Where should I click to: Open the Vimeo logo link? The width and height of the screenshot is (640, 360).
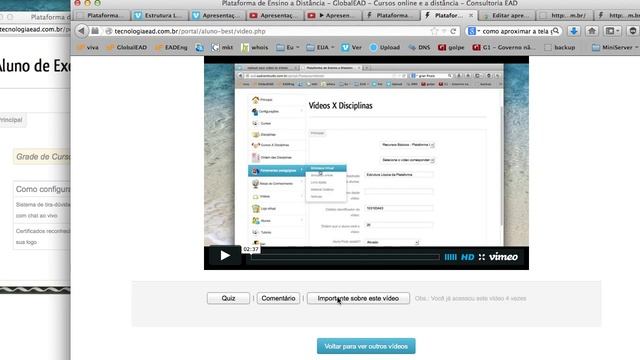(503, 257)
